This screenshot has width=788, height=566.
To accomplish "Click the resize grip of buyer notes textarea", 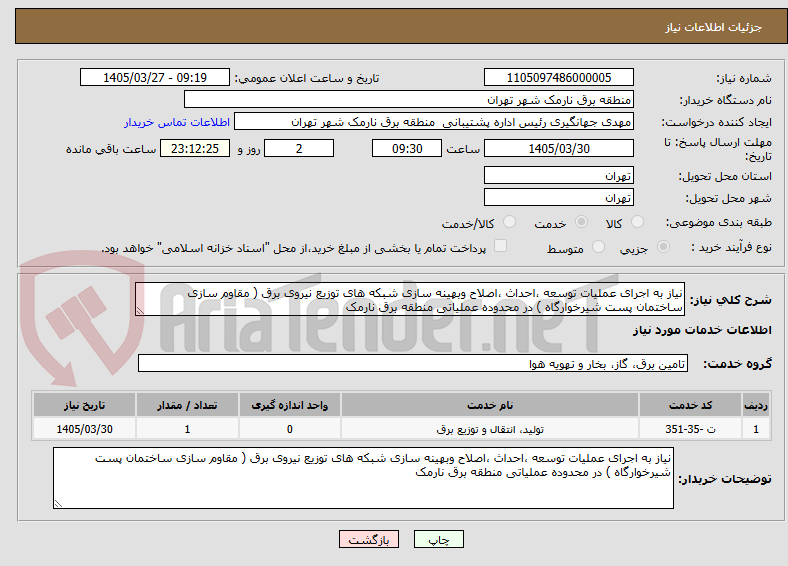I will pyautogui.click(x=58, y=504).
